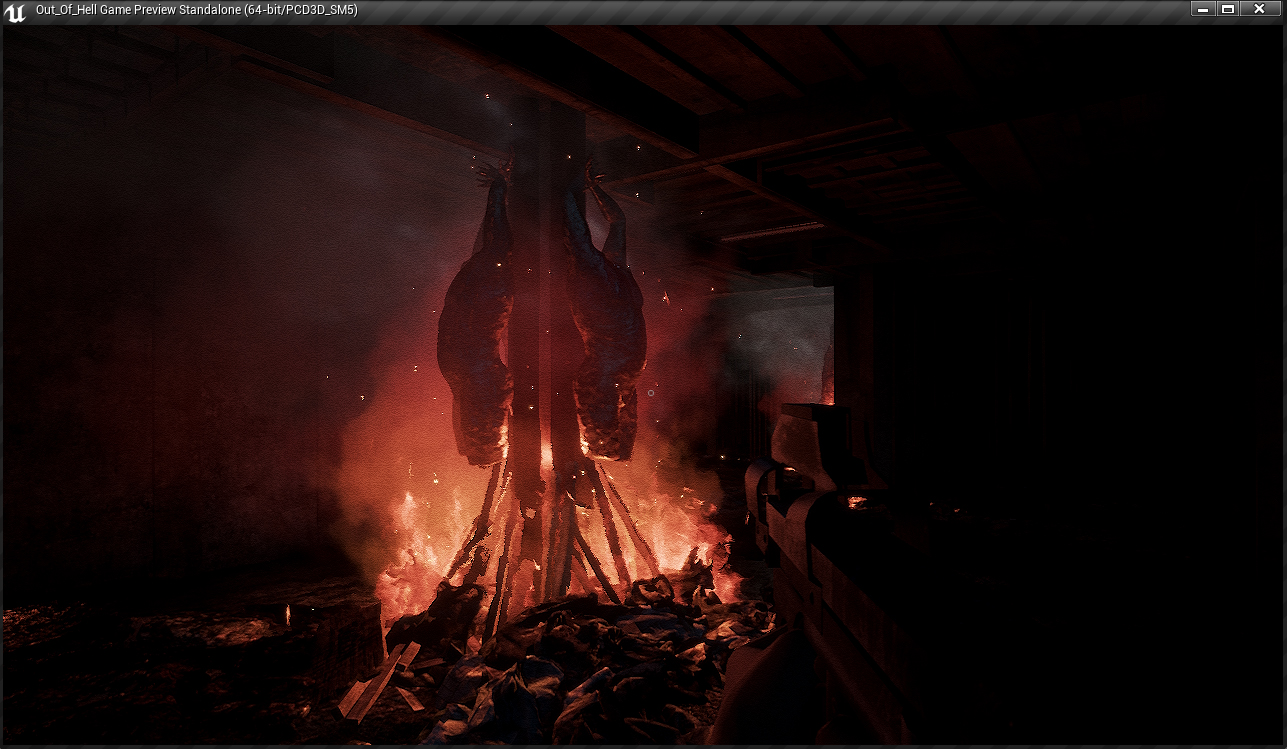Click the first-person gun in hand
Viewport: 1287px width, 749px height.
[820, 560]
